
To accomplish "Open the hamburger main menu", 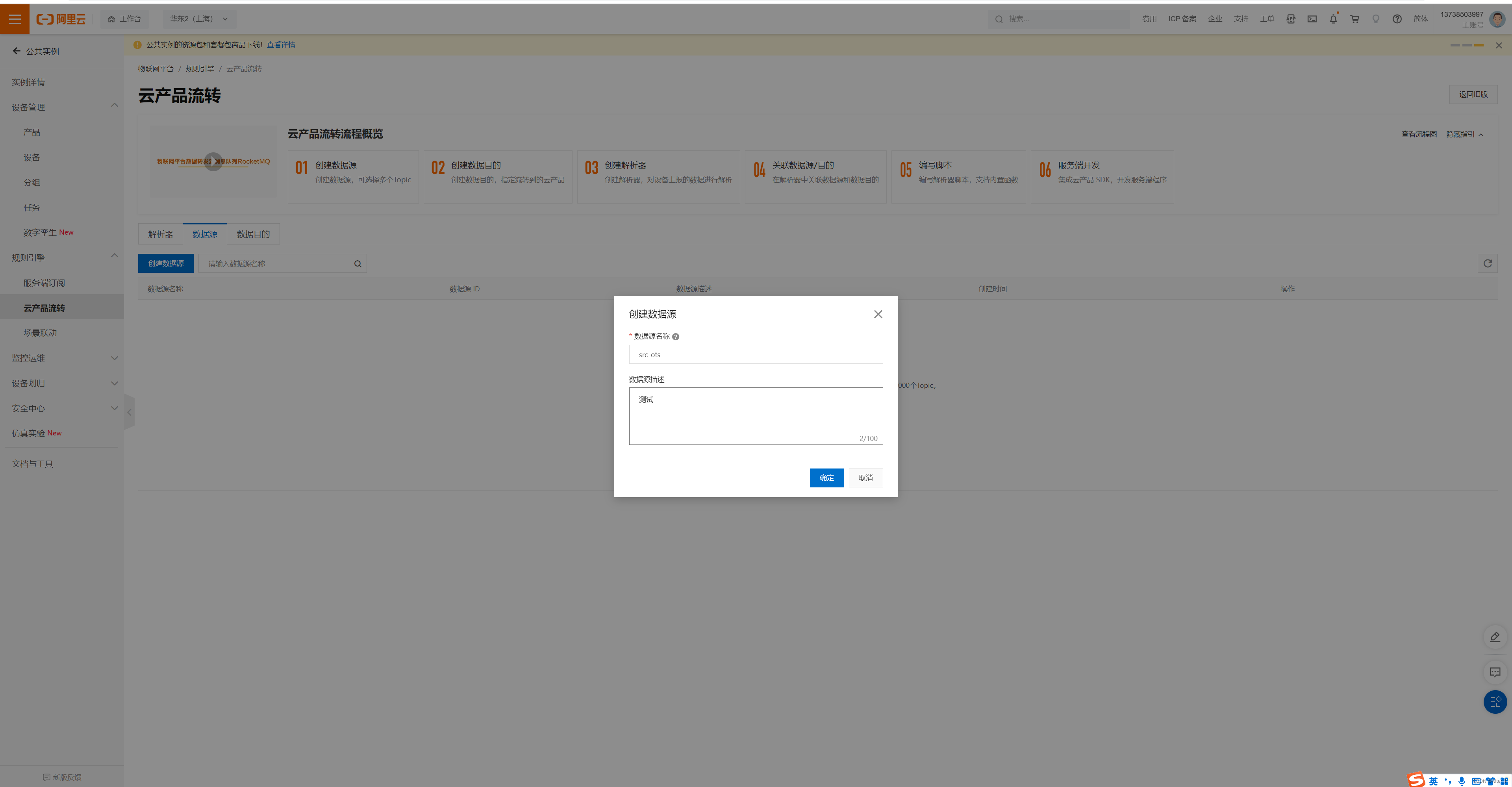I will click(15, 19).
